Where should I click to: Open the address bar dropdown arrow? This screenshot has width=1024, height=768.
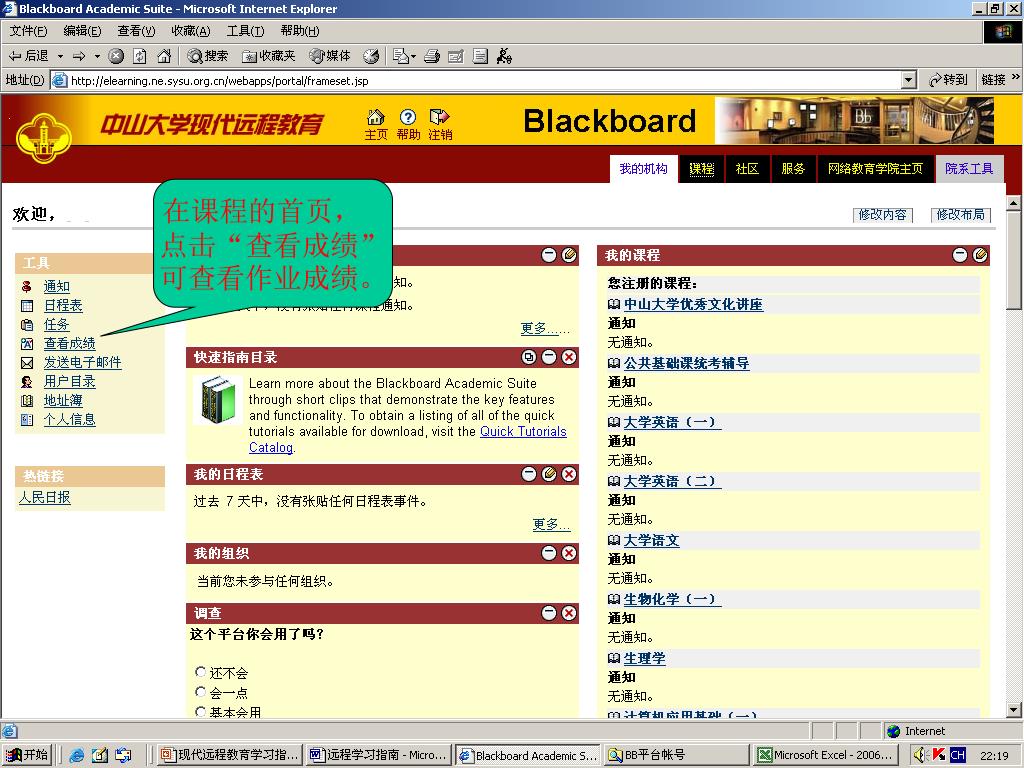[x=908, y=80]
